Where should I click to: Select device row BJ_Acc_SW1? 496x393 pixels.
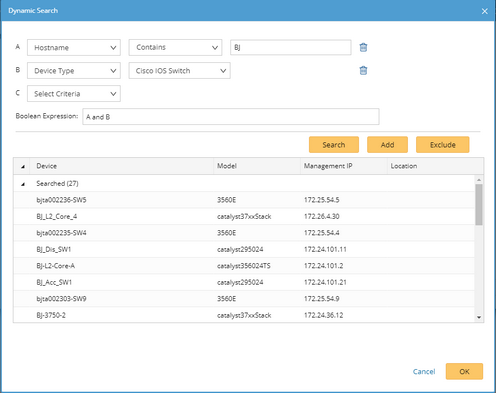[244, 282]
